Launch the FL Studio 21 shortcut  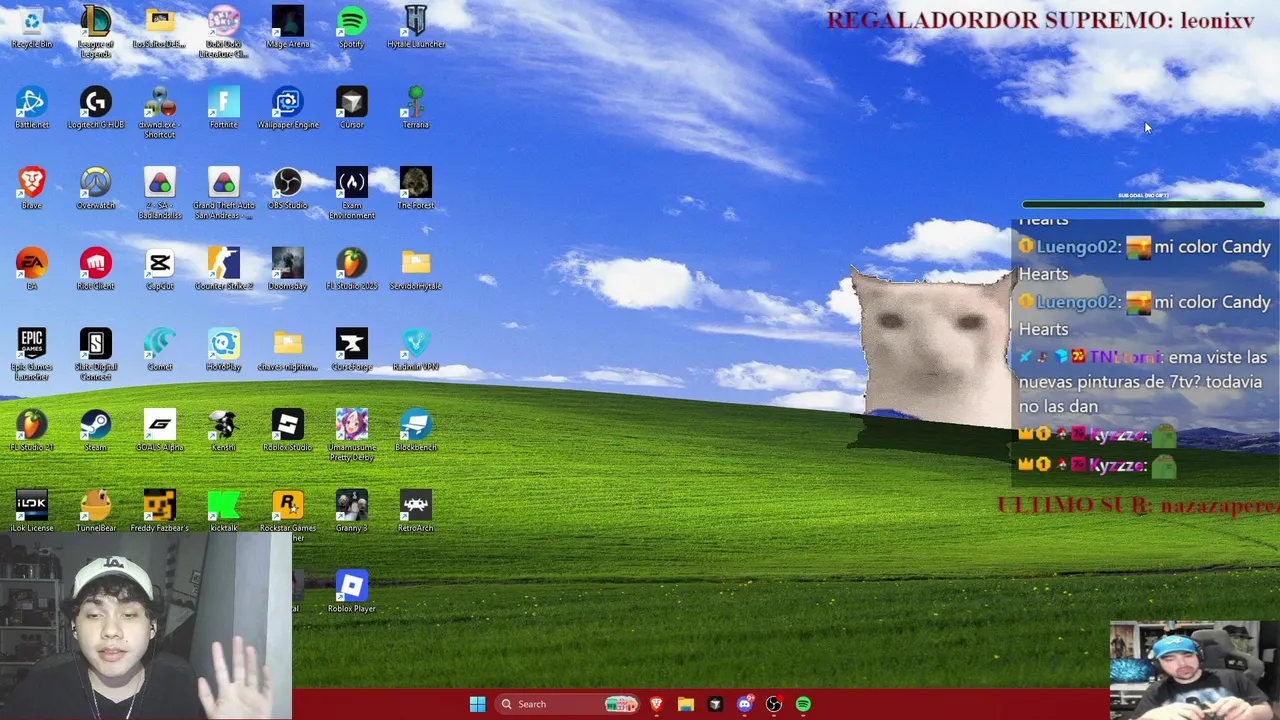point(32,431)
